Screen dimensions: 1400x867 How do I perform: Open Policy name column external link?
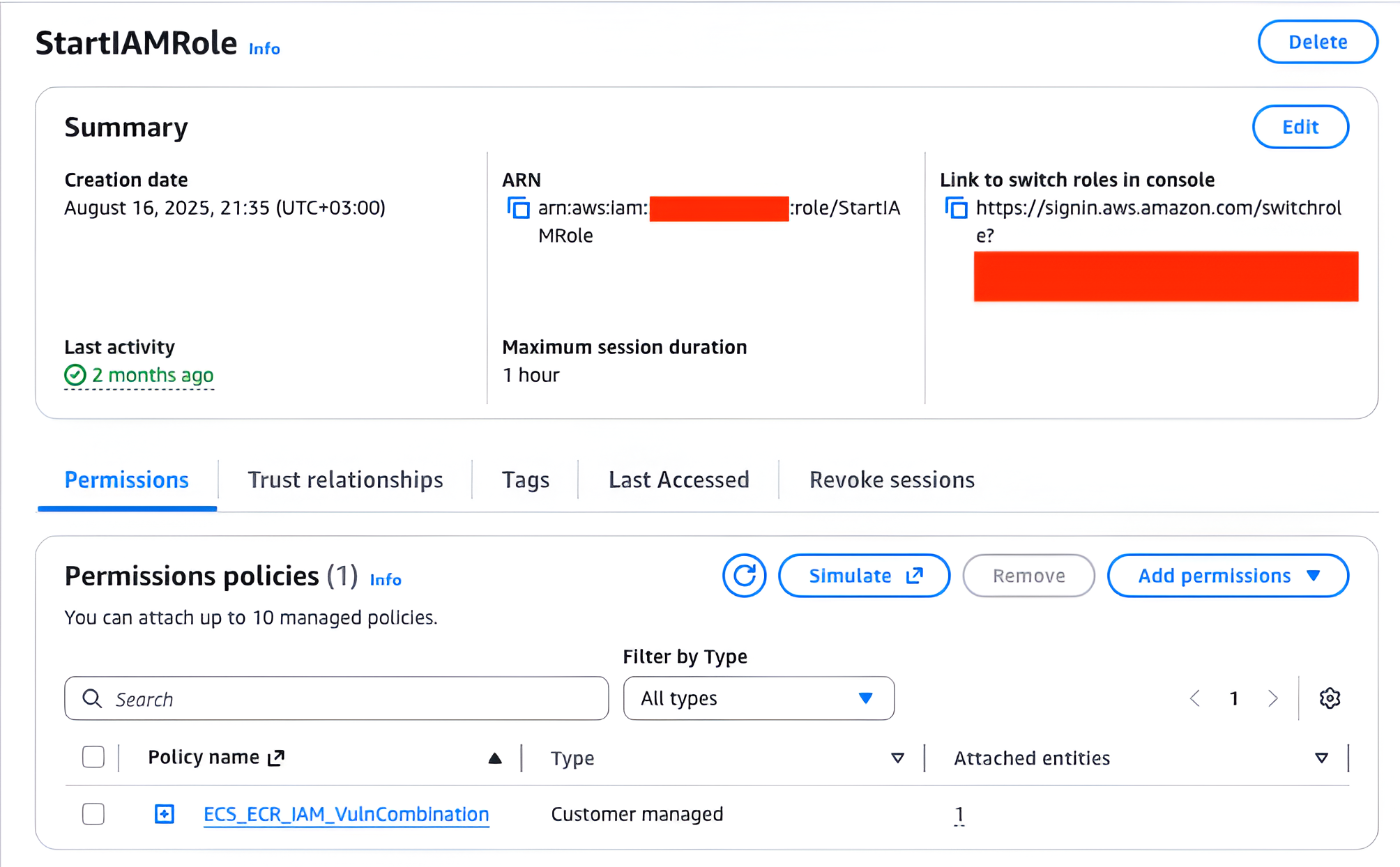point(275,757)
